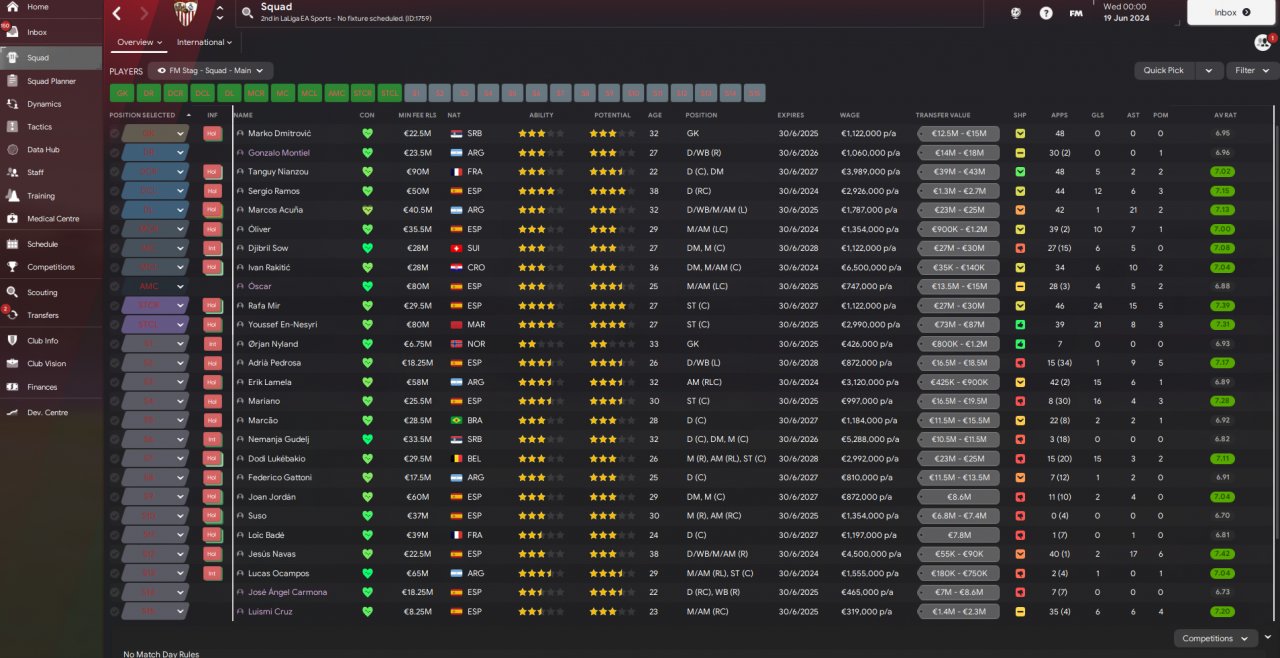Toggle selection circle for Gonzalo Montiel
This screenshot has height=658, width=1280.
coord(114,152)
